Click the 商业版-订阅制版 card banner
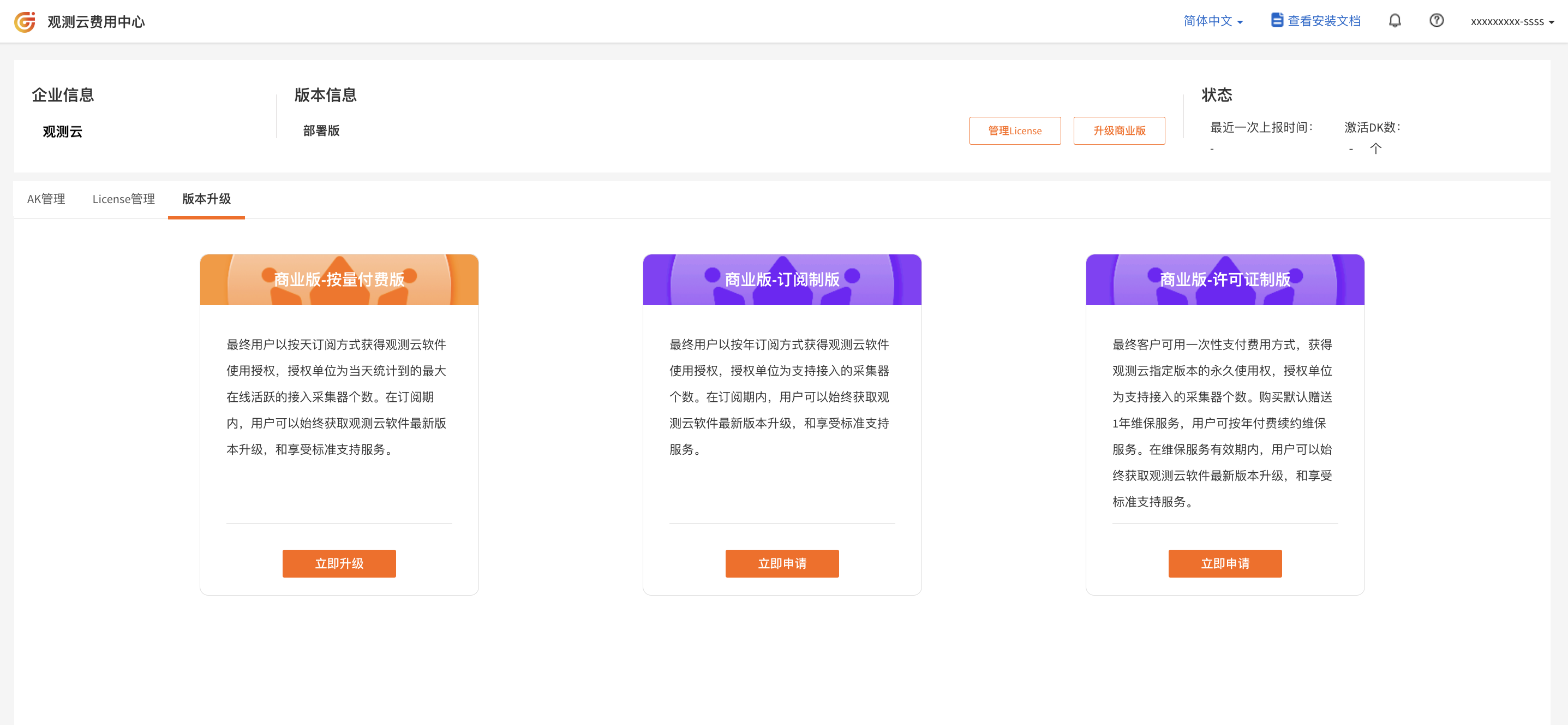The width and height of the screenshot is (1568, 725). [782, 280]
